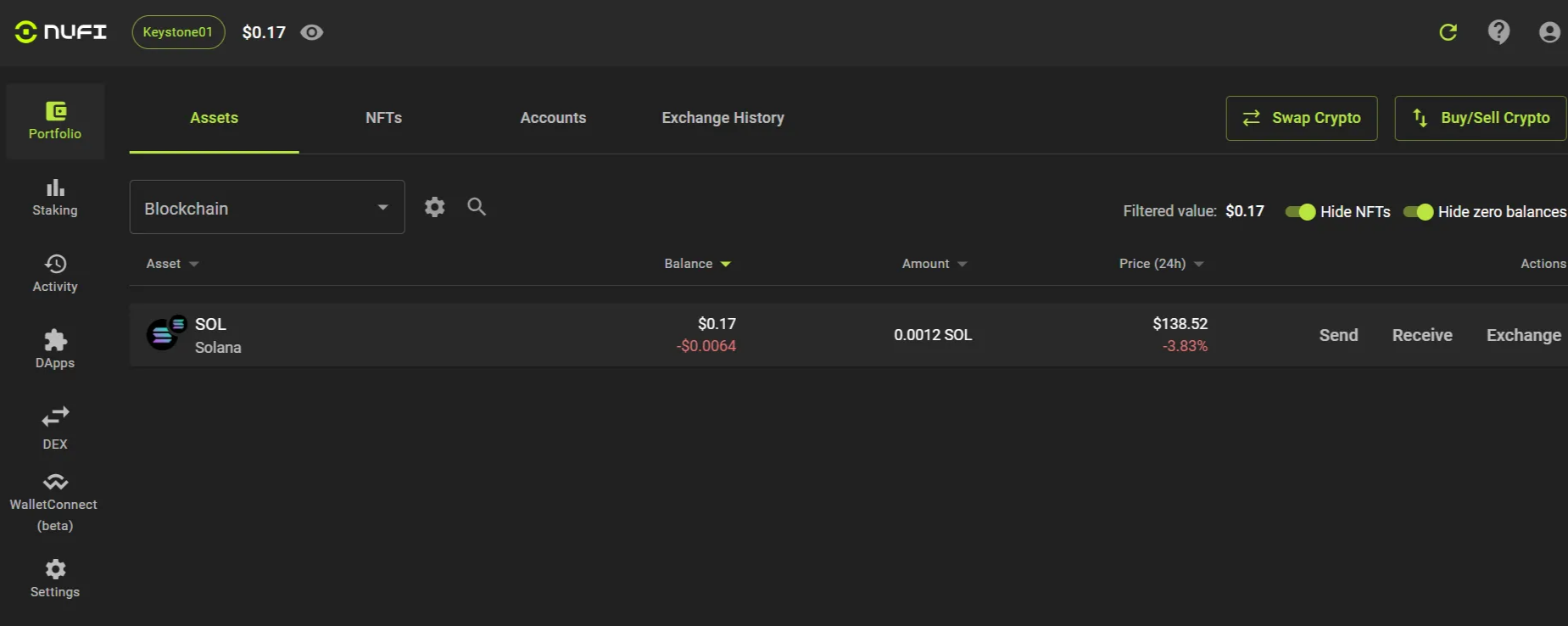This screenshot has width=1568, height=626.
Task: Sort by Balance column arrow
Action: (x=725, y=265)
